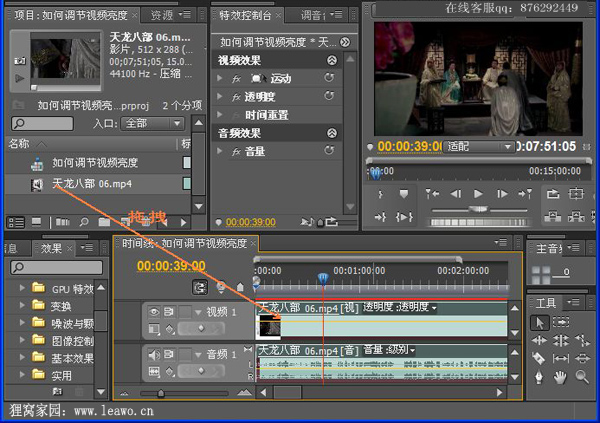This screenshot has height=423, width=600.
Task: Select the Selection arrow tool
Action: [540, 323]
